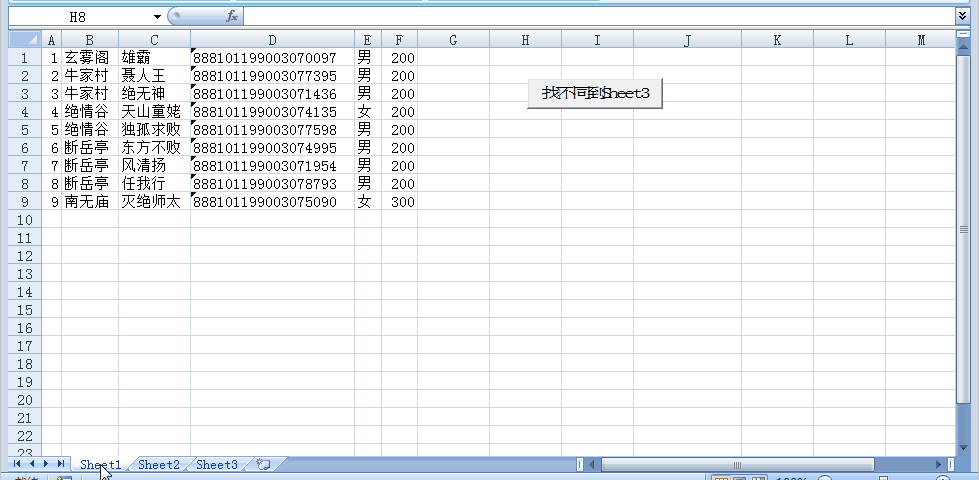
Task: Select row 10 header
Action: click(25, 220)
